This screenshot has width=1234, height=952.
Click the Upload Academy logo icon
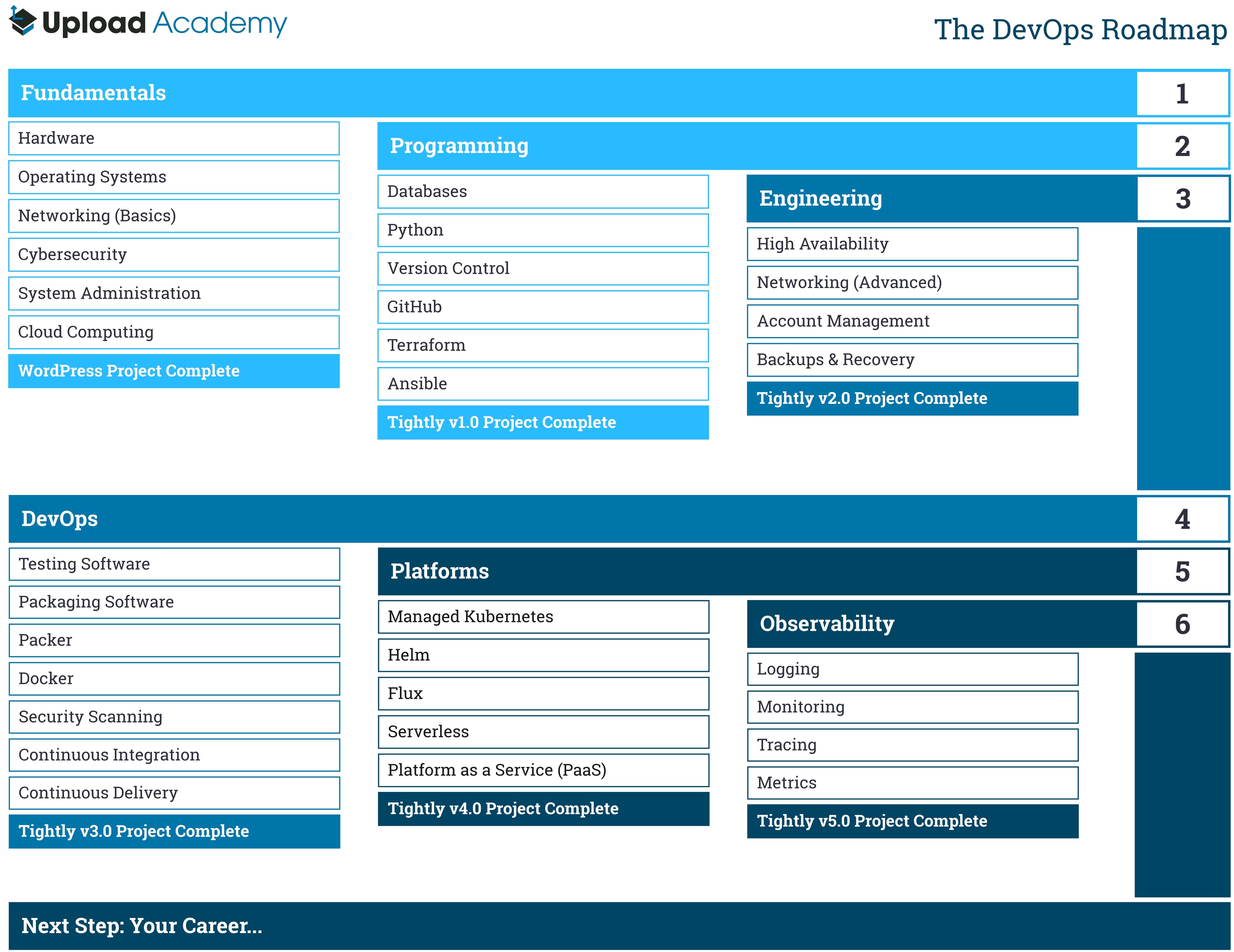click(x=23, y=21)
